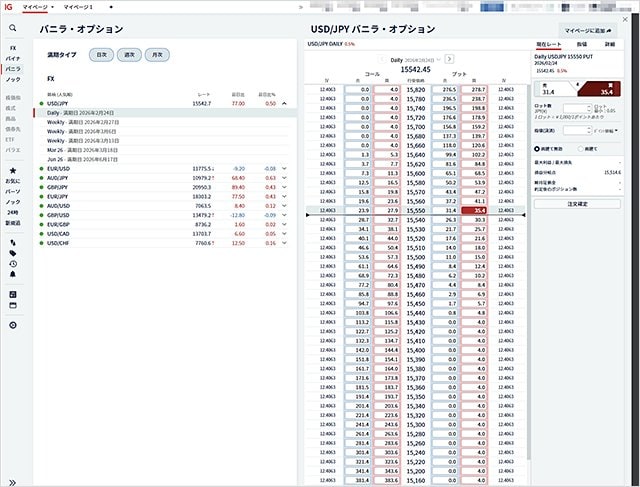
Task: Expand the EUR/USD row
Action: pyautogui.click(x=284, y=169)
